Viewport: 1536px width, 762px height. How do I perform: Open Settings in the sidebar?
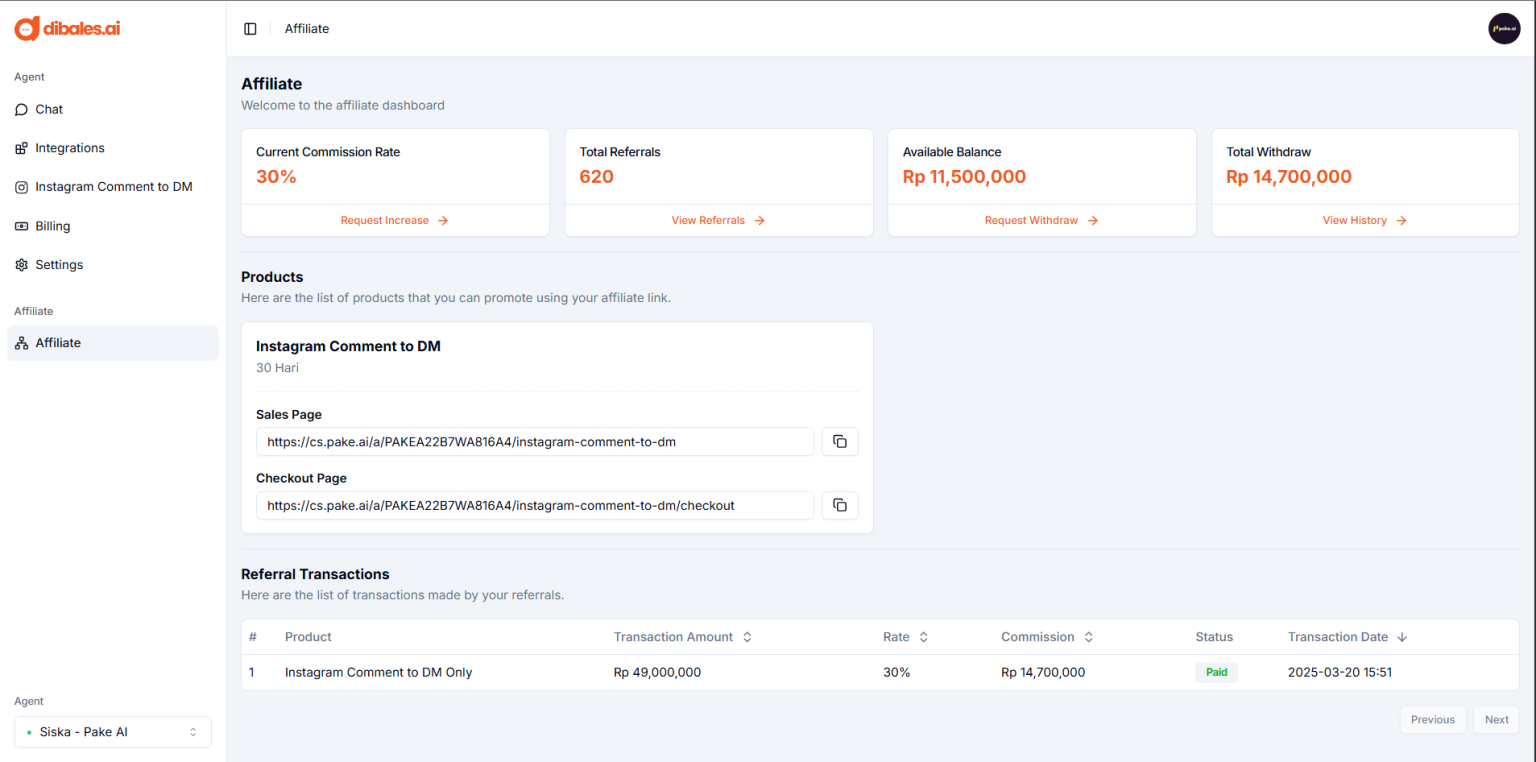(x=59, y=265)
